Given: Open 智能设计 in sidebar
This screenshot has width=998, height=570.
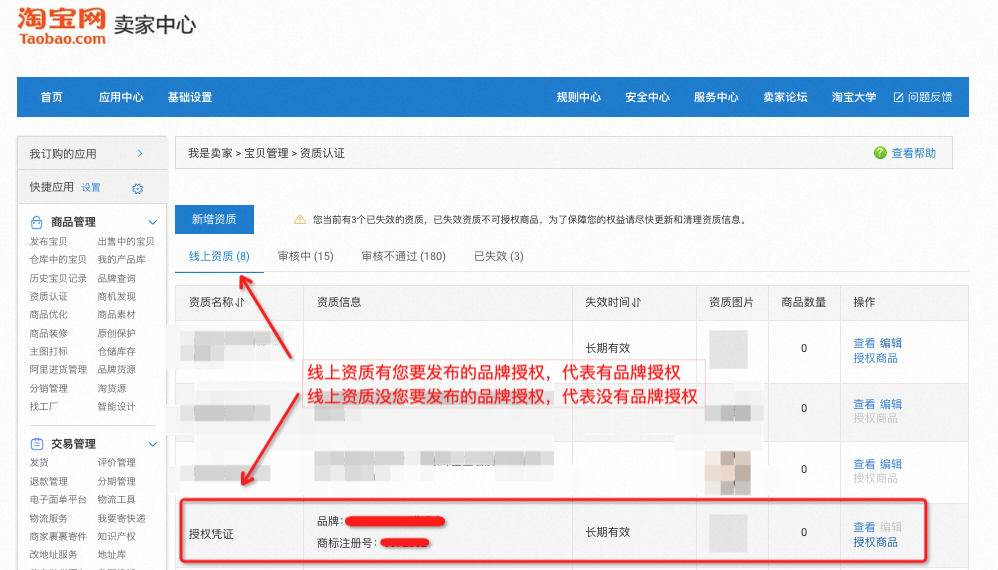Looking at the screenshot, I should tap(116, 407).
